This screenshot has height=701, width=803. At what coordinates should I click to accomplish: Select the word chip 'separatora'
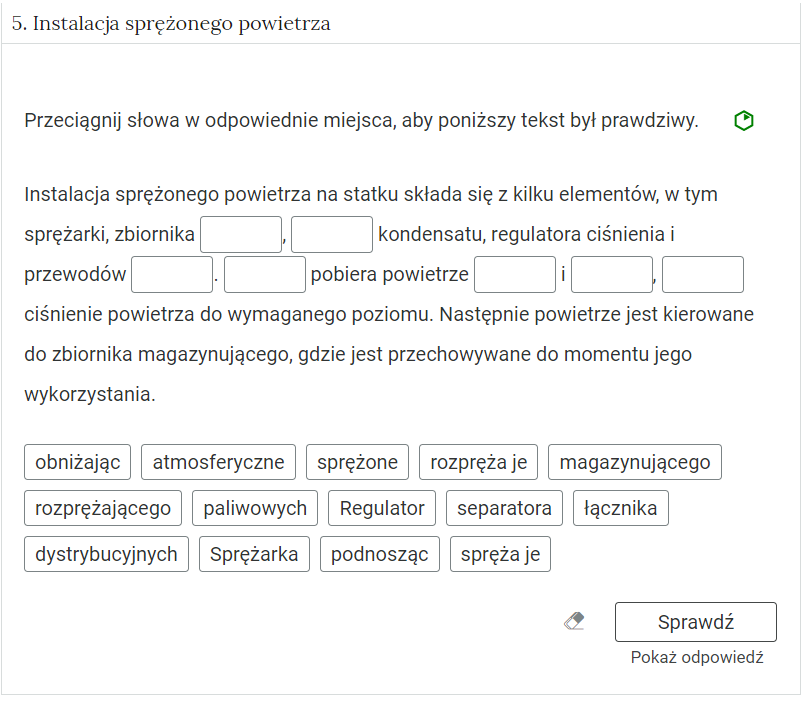coord(504,508)
